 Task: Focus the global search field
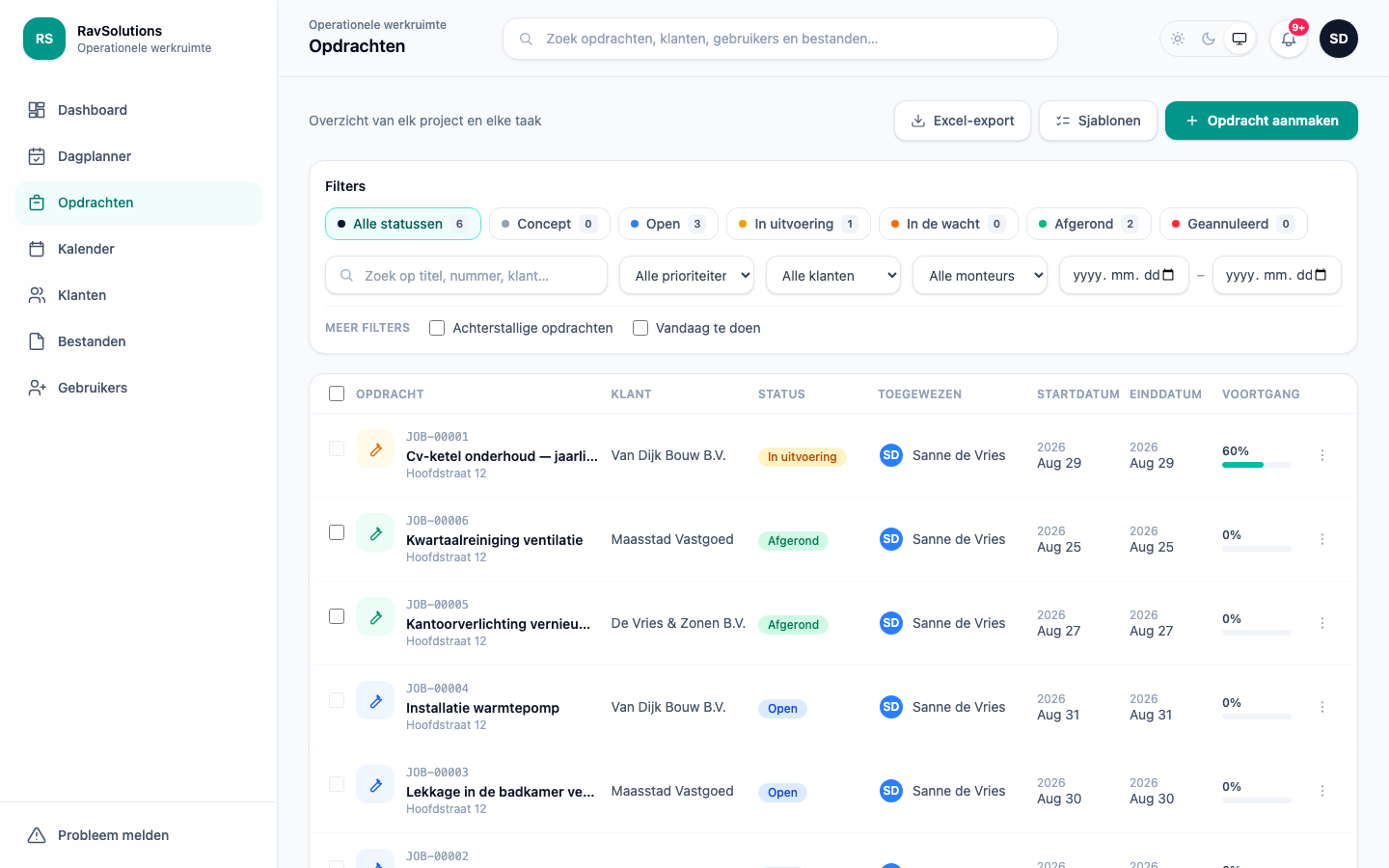[x=780, y=39]
